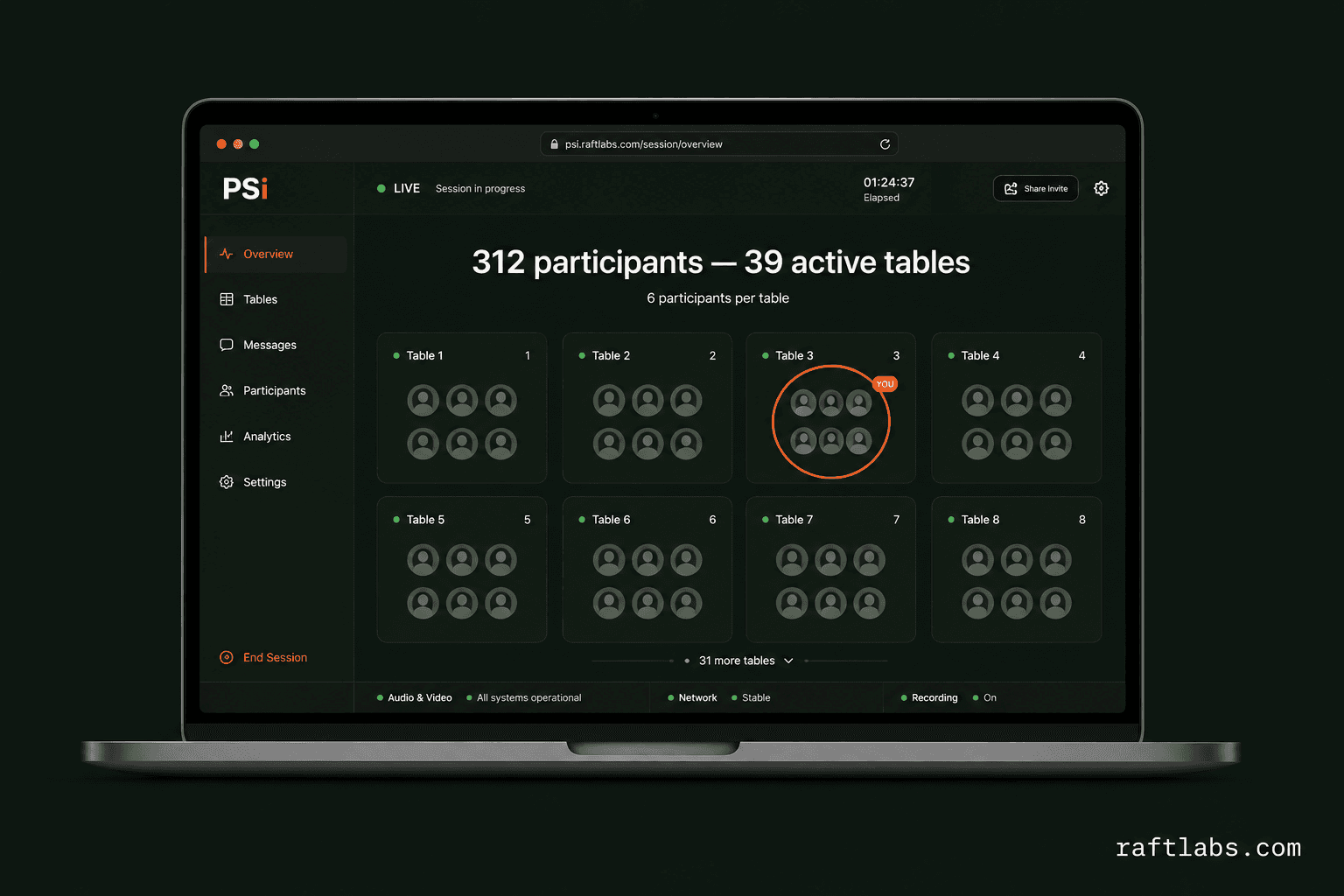Reload page with browser refresh icon
This screenshot has height=896, width=1344.
(x=885, y=144)
